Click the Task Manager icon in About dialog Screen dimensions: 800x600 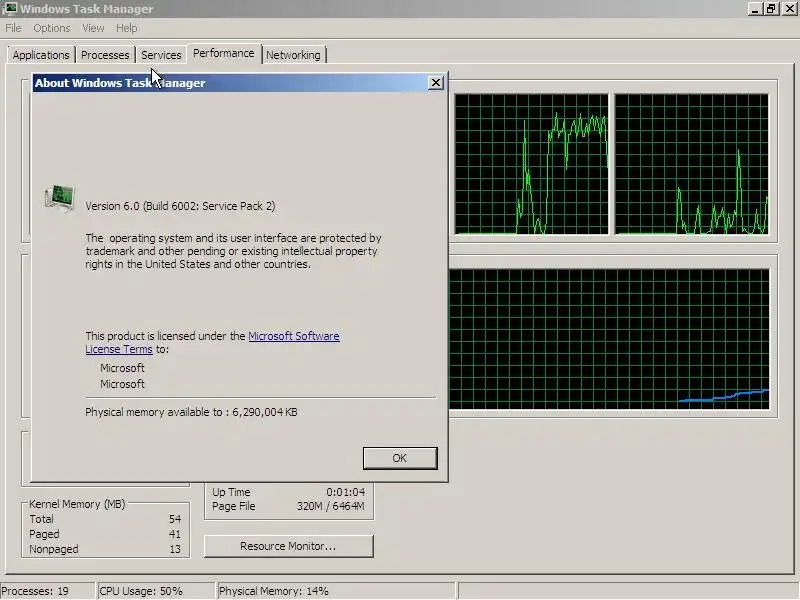(60, 198)
